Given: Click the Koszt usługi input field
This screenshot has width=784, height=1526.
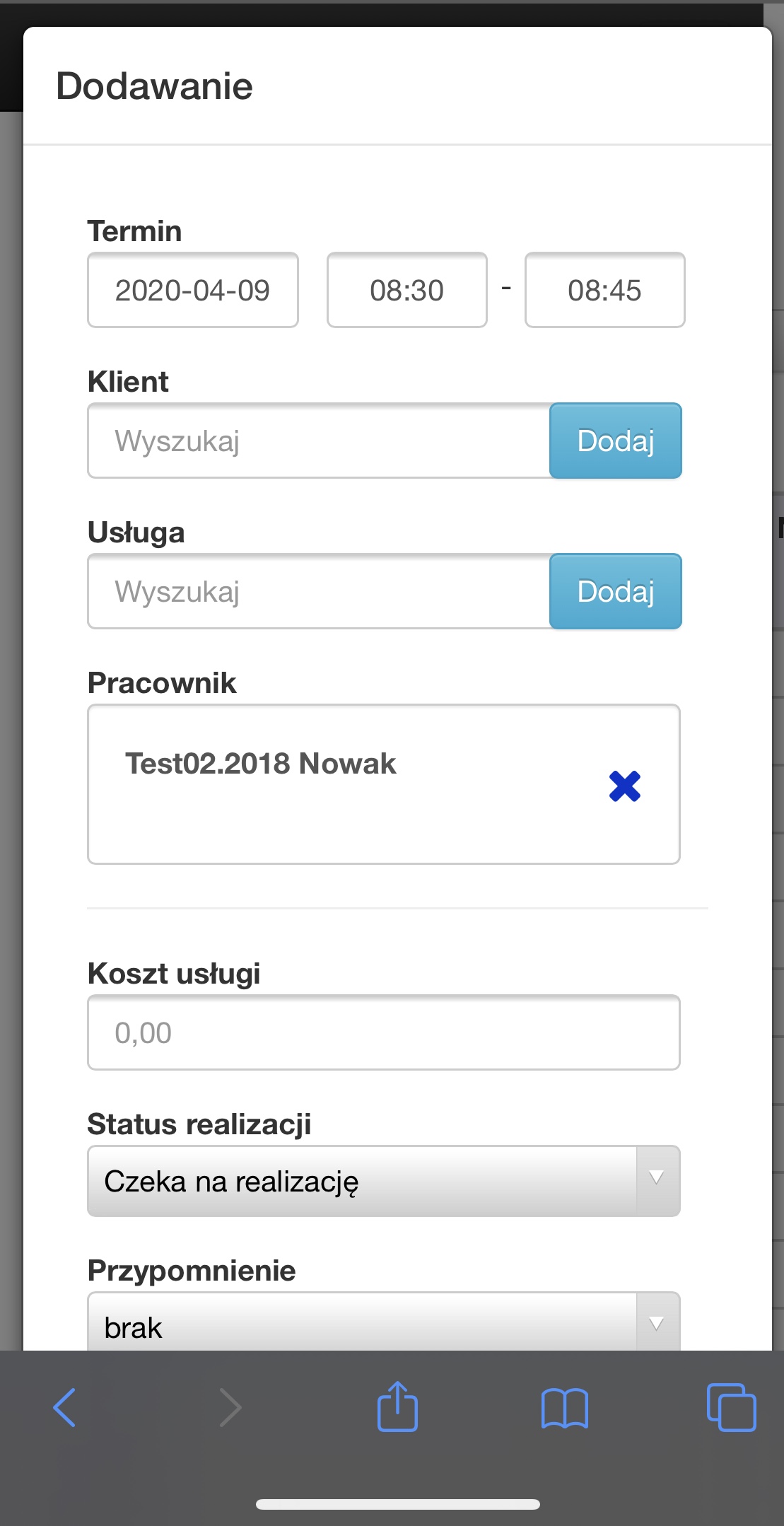Looking at the screenshot, I should (383, 1032).
